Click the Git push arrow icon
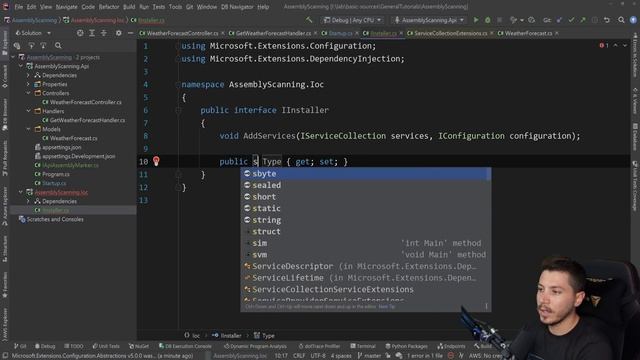The height and width of the screenshot is (360, 640). (x=582, y=20)
